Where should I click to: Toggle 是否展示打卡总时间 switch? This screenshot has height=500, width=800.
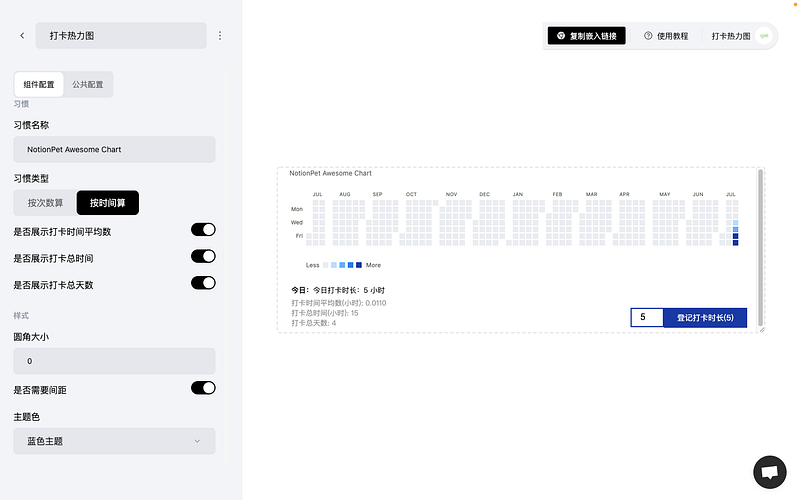pyautogui.click(x=203, y=256)
